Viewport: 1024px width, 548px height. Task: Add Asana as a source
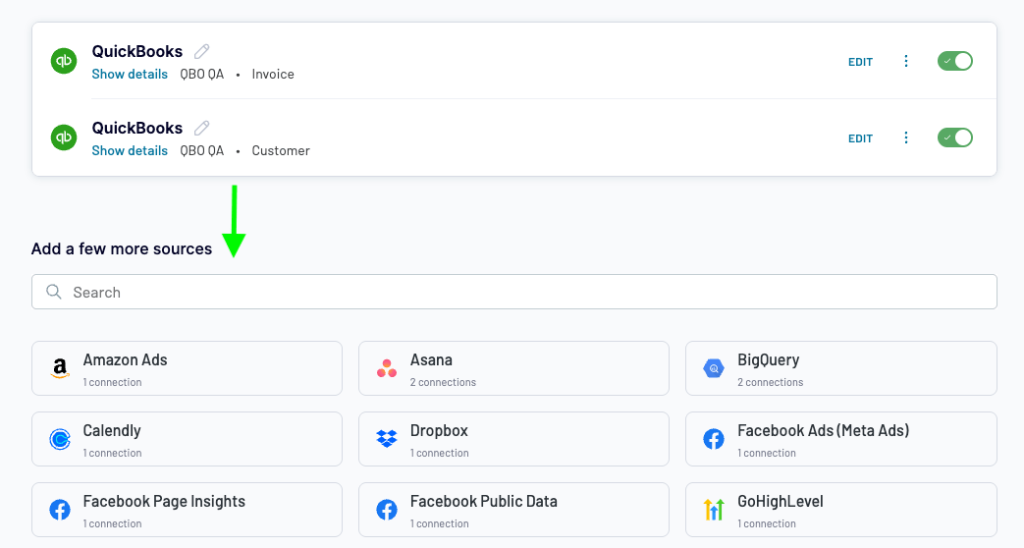(x=514, y=368)
